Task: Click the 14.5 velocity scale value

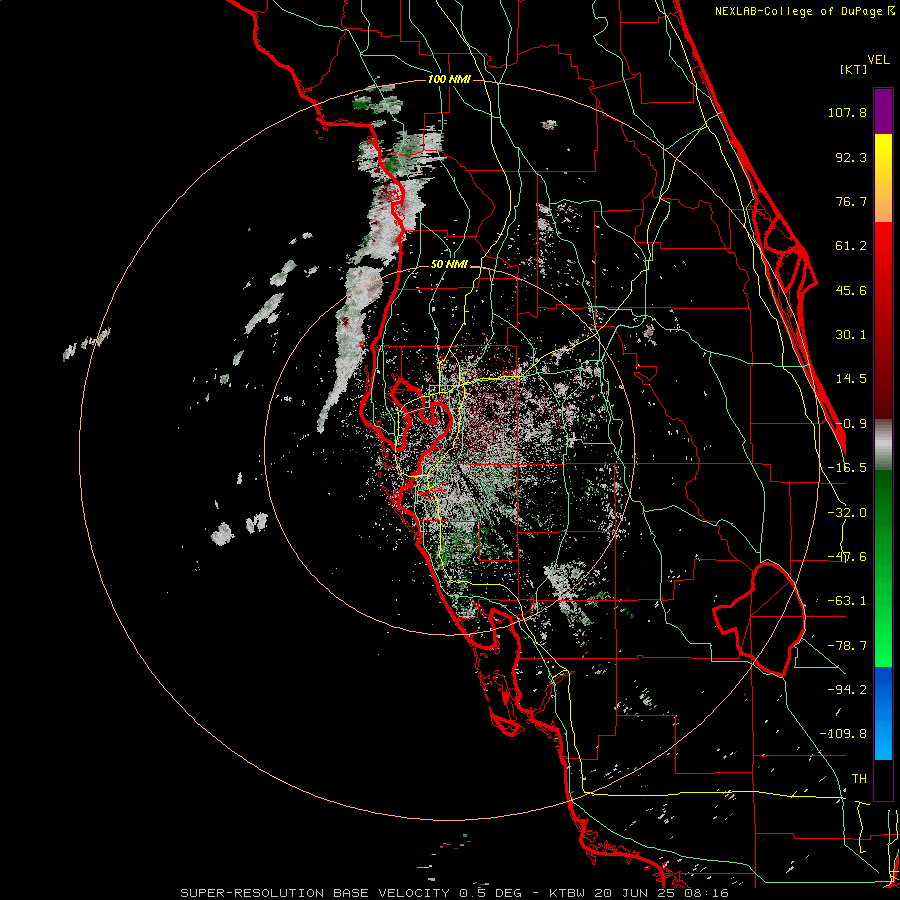Action: pyautogui.click(x=851, y=379)
